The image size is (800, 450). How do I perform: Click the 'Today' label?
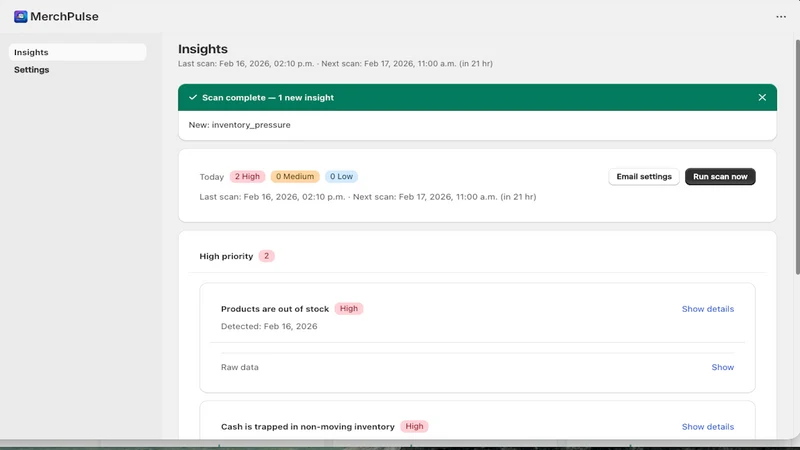[x=211, y=177]
